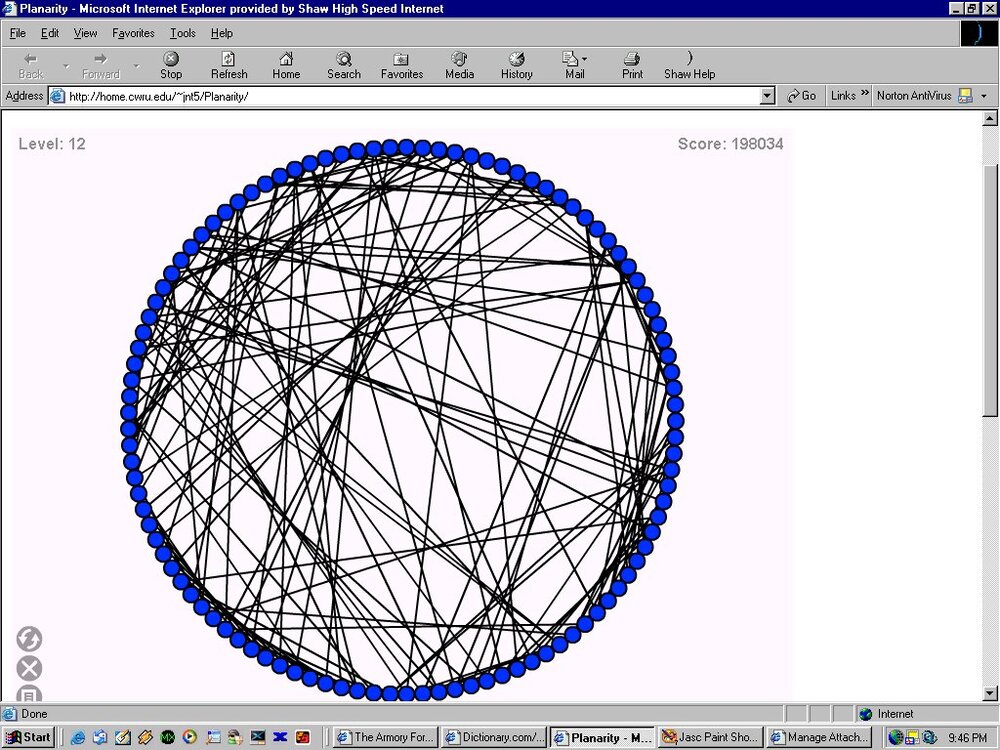Click the page scrollbar down arrow
The width and height of the screenshot is (1000, 750).
pyautogui.click(x=991, y=695)
